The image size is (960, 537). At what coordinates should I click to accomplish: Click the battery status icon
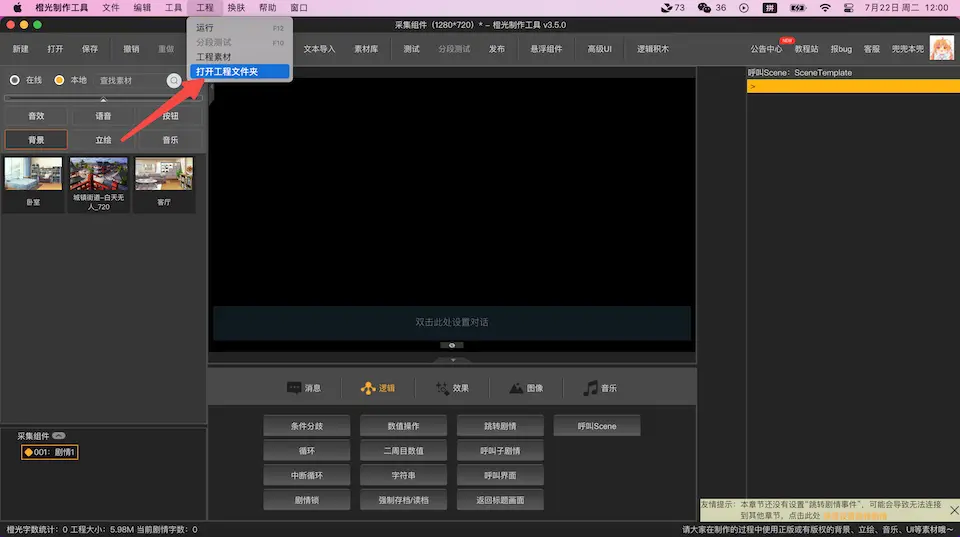click(798, 7)
